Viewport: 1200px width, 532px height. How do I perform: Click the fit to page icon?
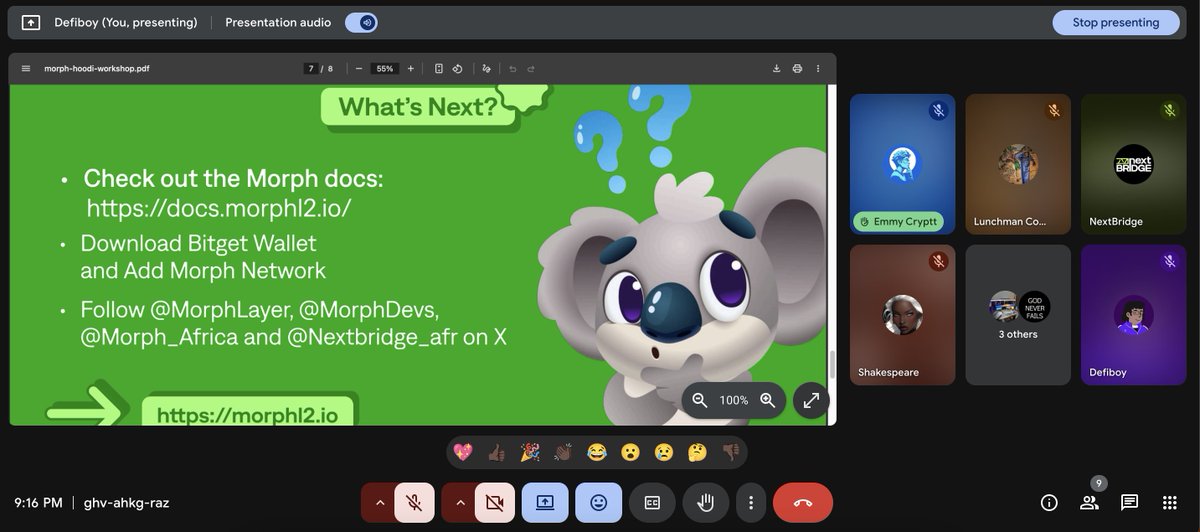click(x=439, y=69)
